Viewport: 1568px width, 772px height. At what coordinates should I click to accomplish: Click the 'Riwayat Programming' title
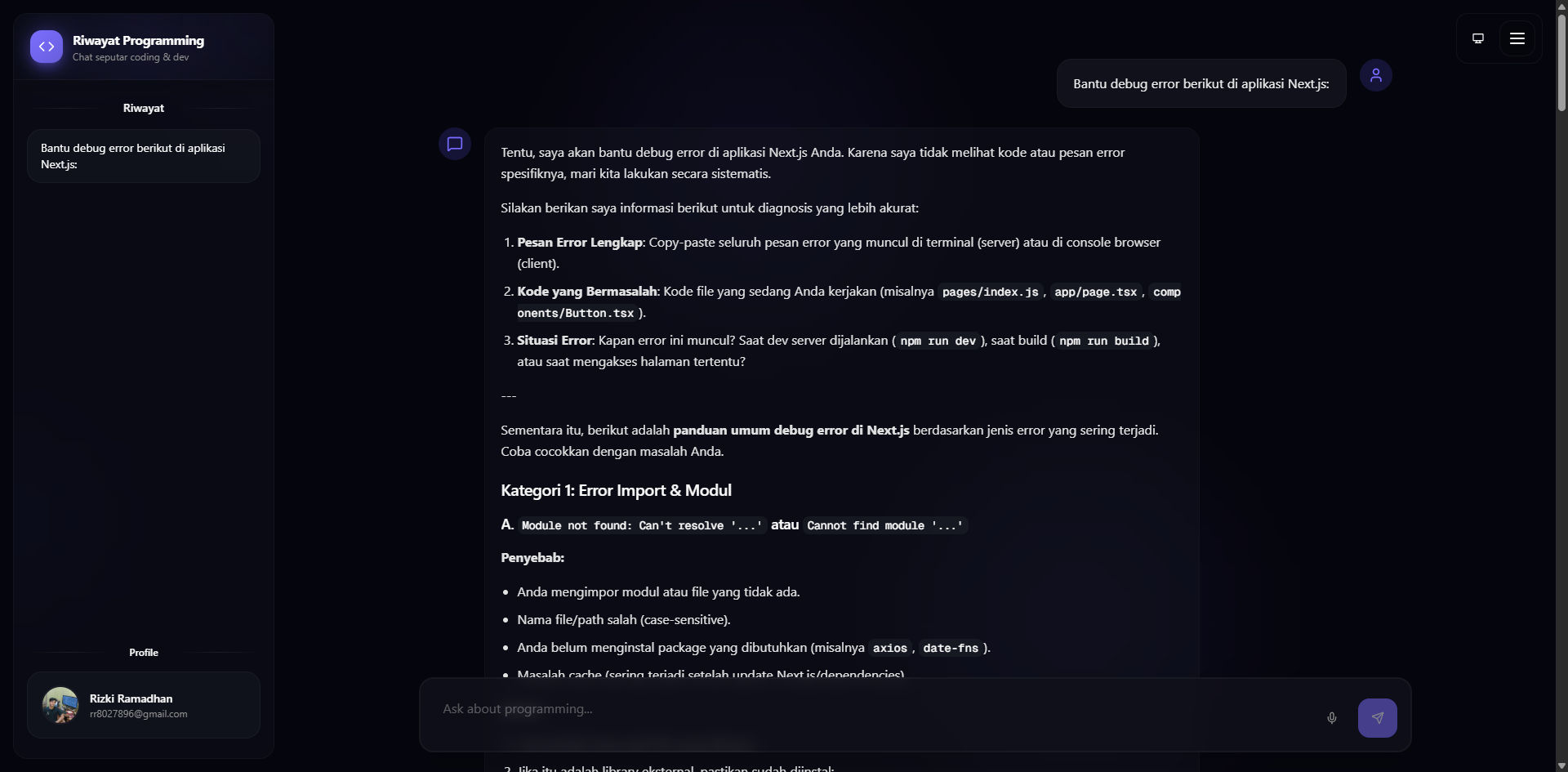(138, 41)
